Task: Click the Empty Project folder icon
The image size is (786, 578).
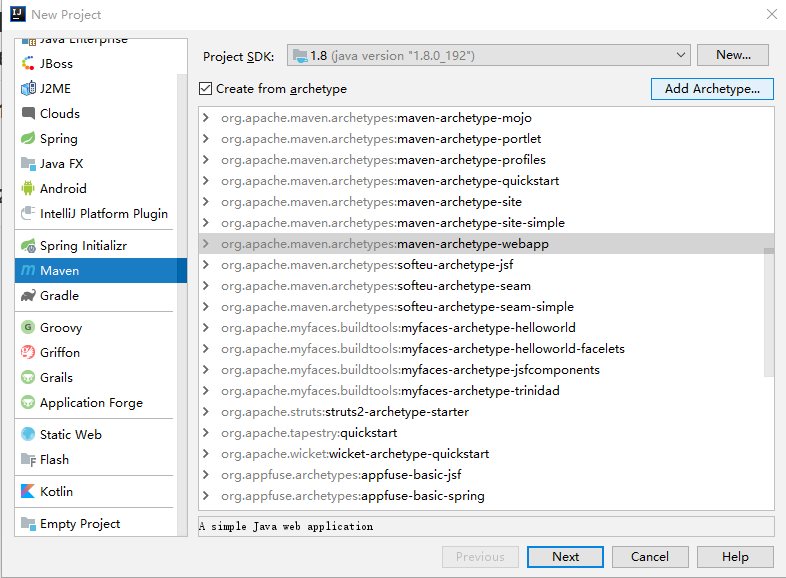Action: tap(28, 524)
